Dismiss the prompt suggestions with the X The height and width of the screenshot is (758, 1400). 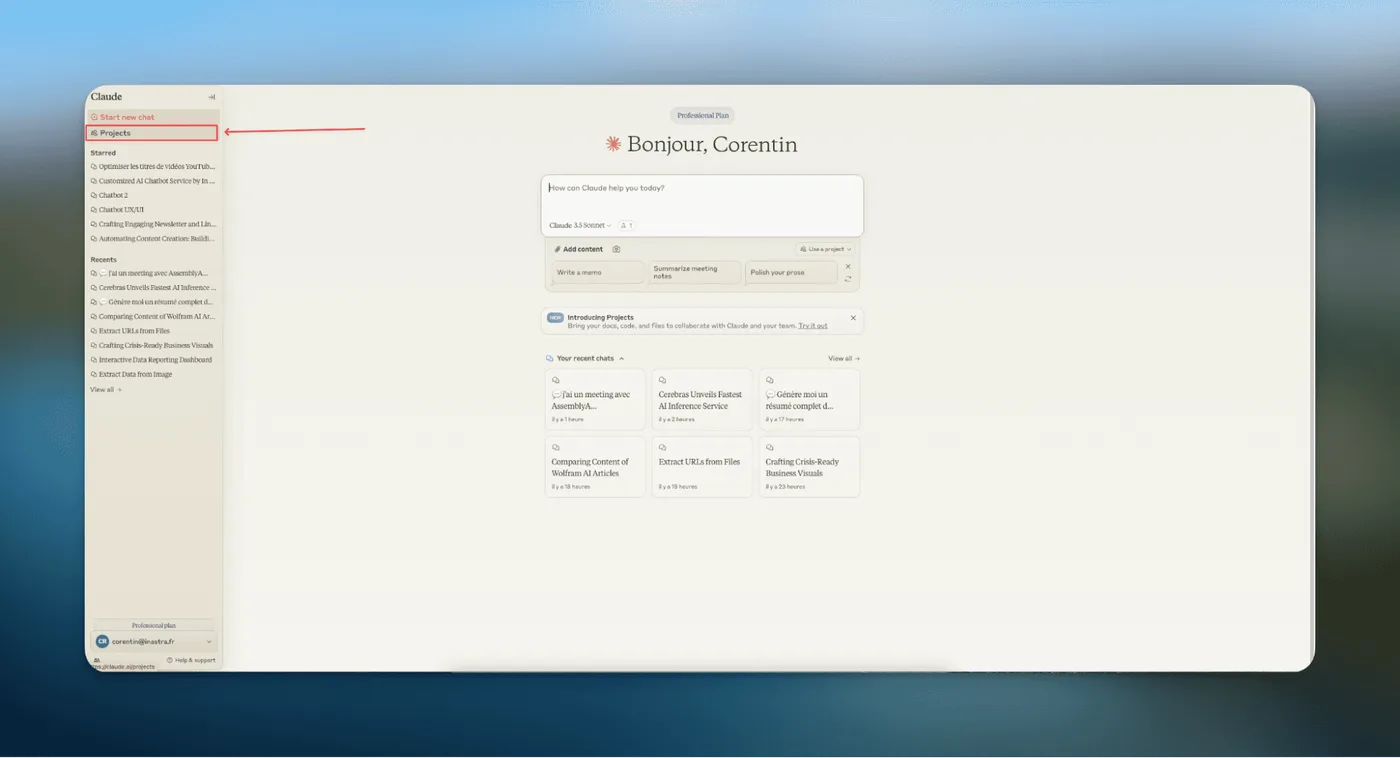[x=848, y=266]
